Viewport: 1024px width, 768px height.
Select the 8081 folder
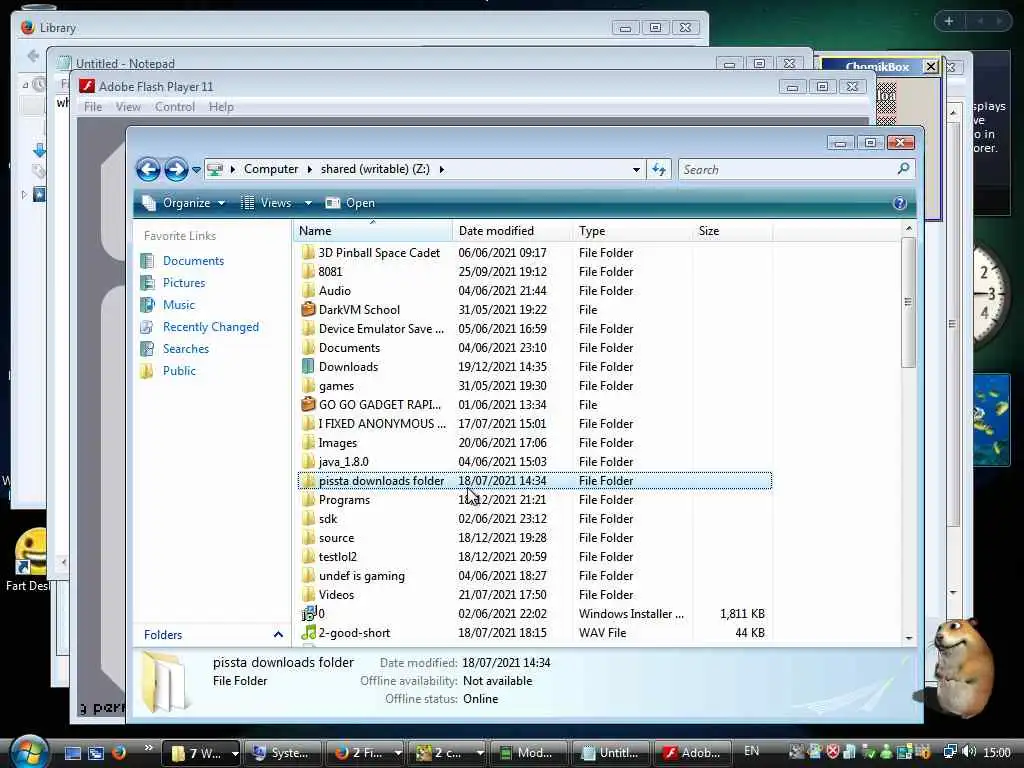click(330, 272)
